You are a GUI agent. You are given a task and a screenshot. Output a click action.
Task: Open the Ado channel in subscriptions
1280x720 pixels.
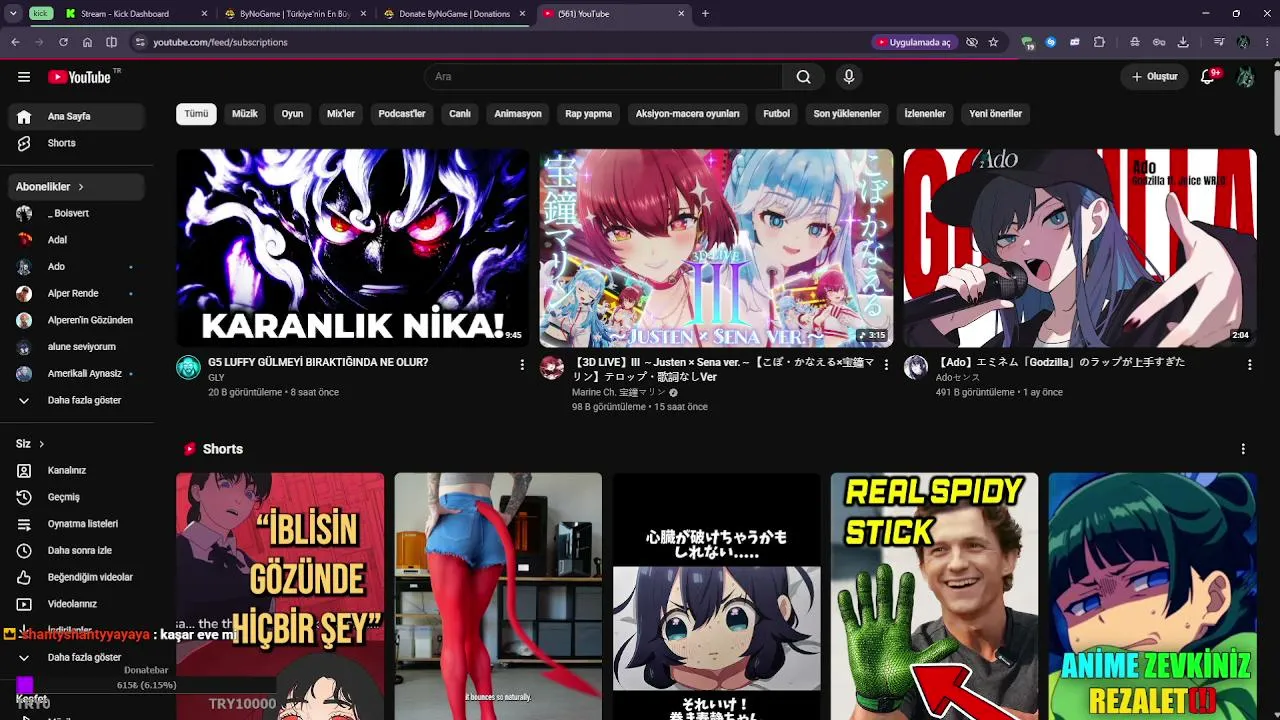click(x=77, y=267)
